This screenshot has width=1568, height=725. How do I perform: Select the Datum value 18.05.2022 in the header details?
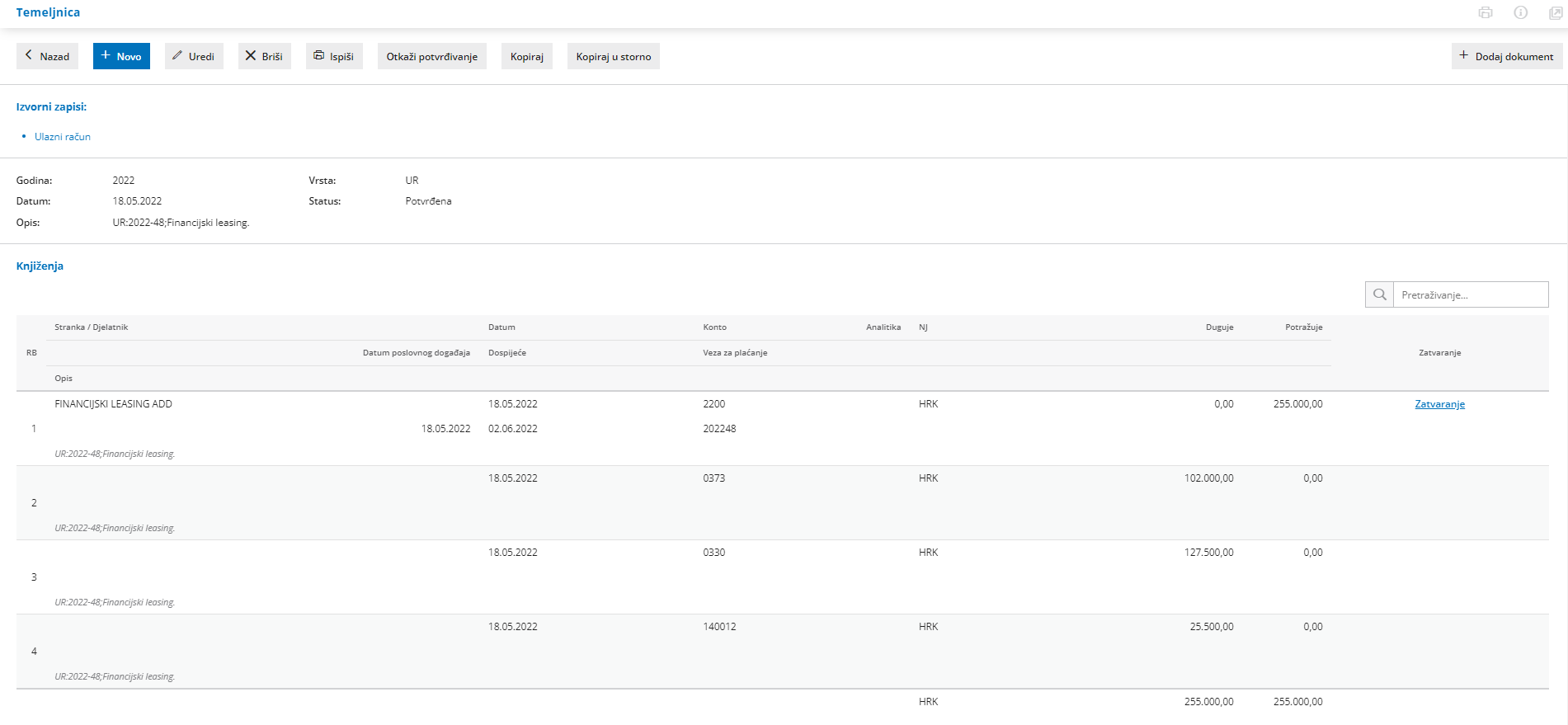(138, 201)
